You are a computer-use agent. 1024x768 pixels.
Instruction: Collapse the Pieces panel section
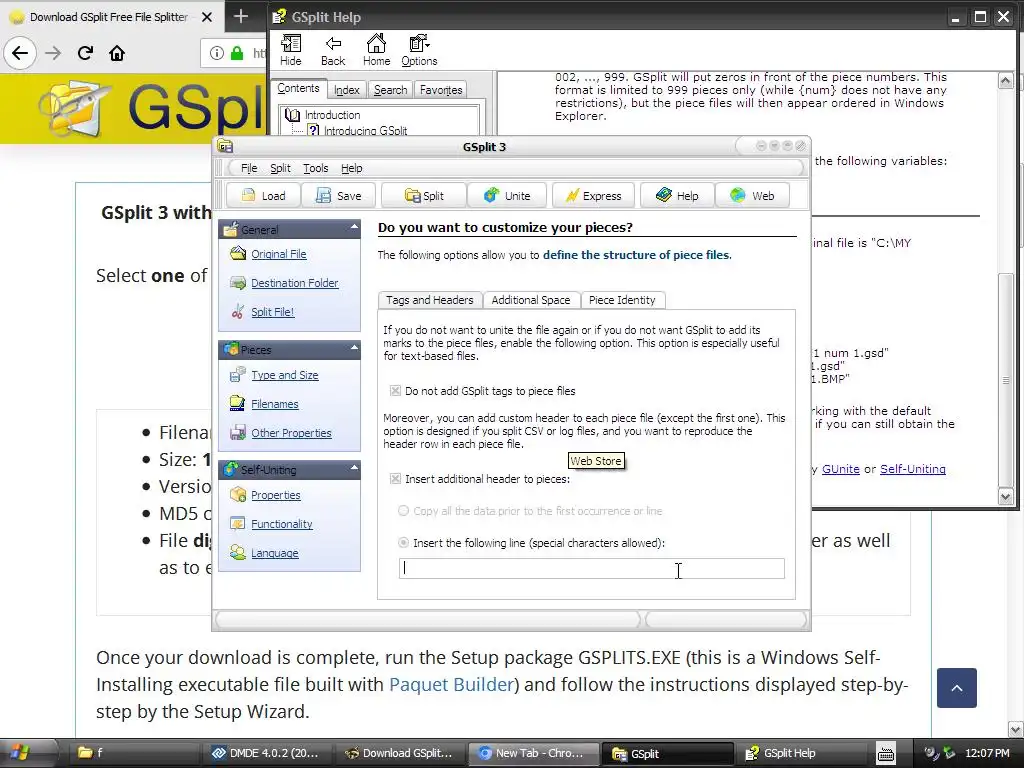pos(354,348)
